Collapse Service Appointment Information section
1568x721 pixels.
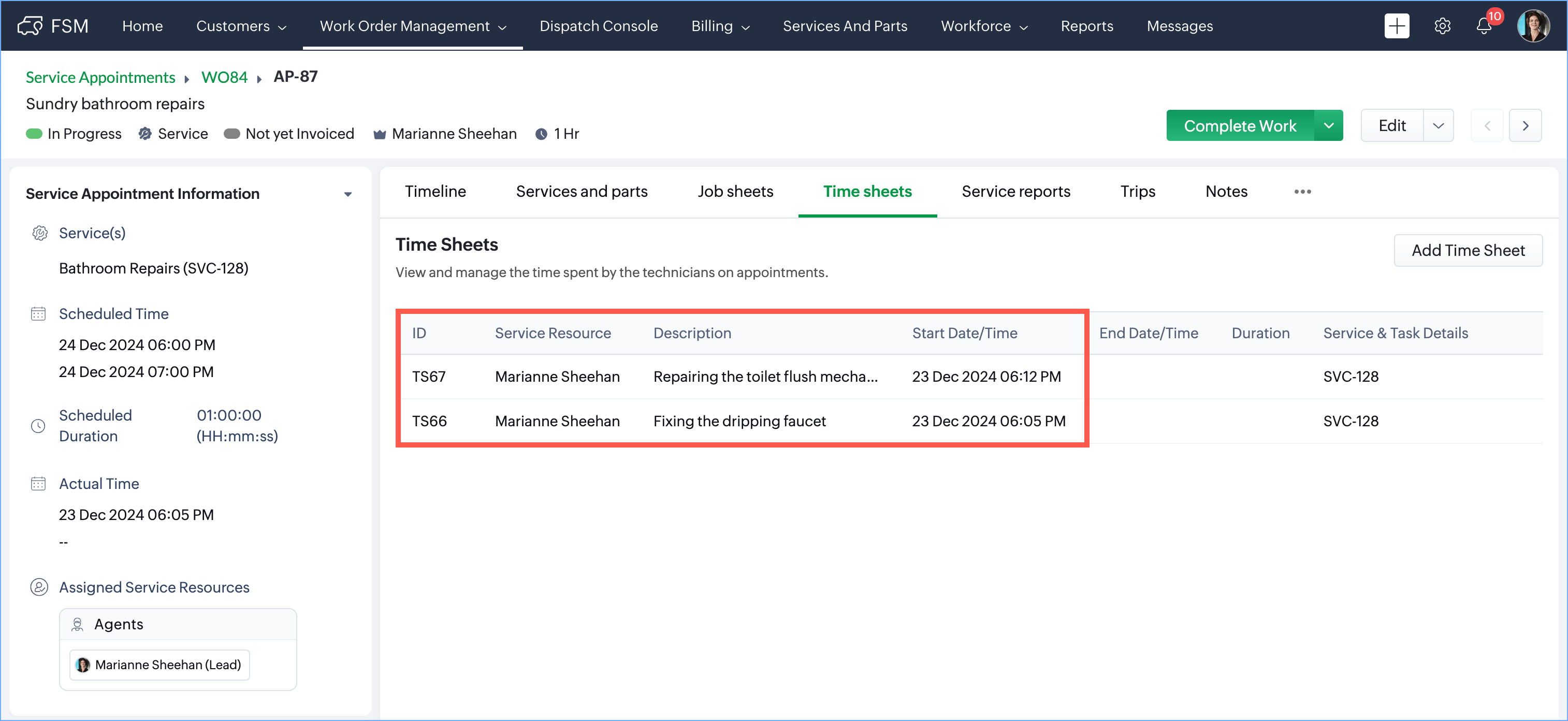click(347, 194)
